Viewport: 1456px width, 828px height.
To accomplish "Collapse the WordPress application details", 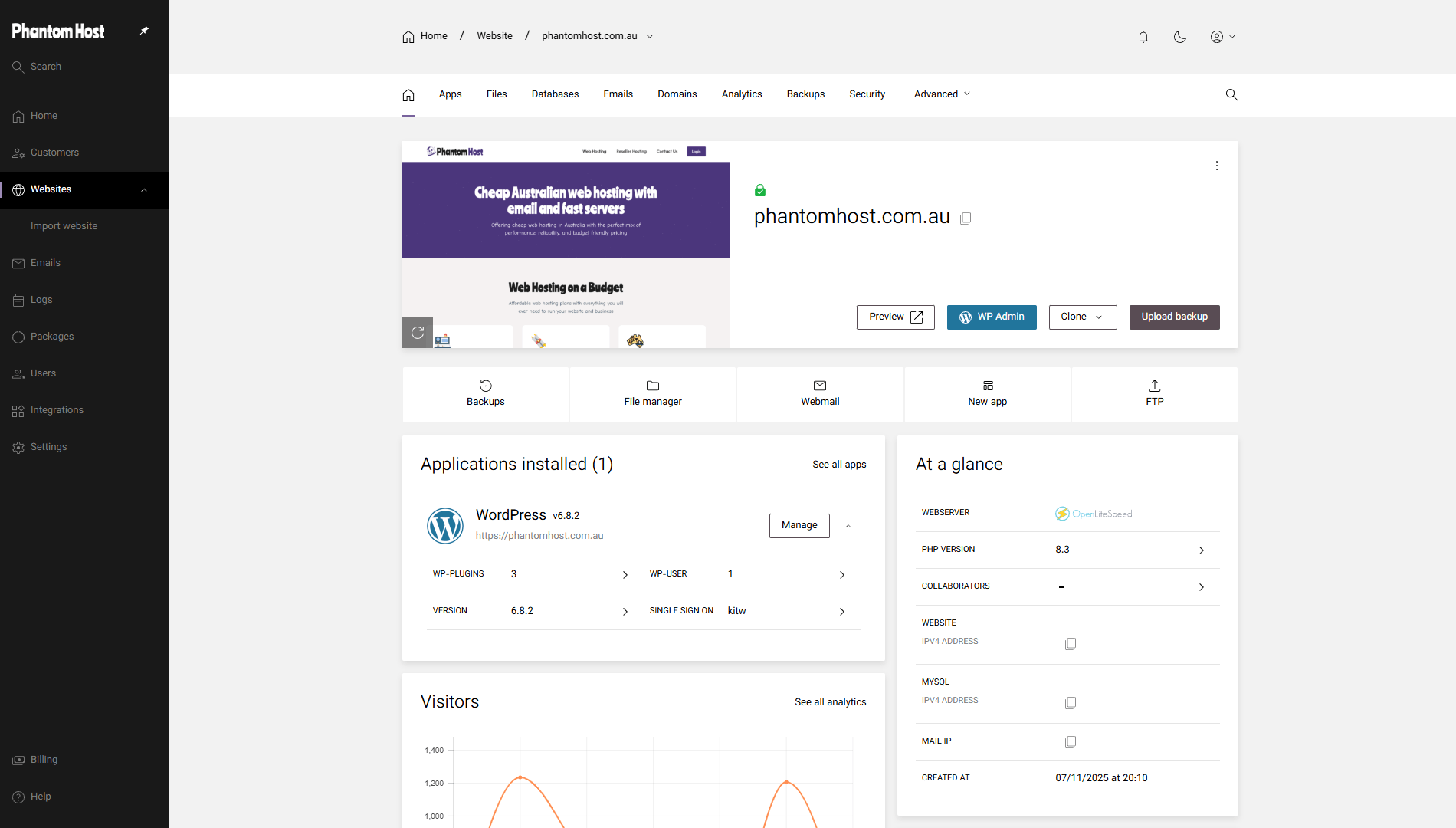I will (x=848, y=525).
